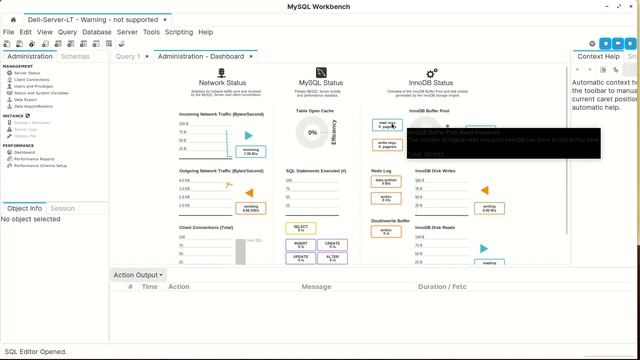
Task: Click the Data Export sidebar icon
Action: pyautogui.click(x=9, y=100)
